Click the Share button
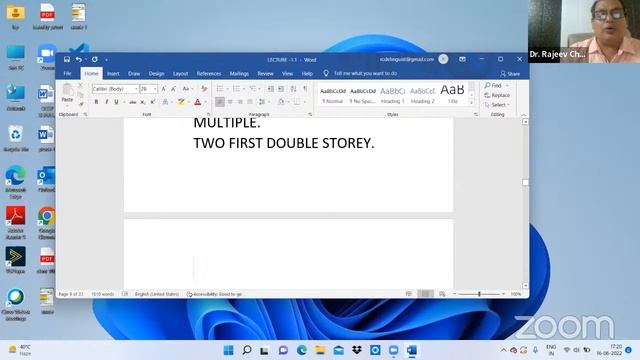640x360 pixels. coord(510,73)
